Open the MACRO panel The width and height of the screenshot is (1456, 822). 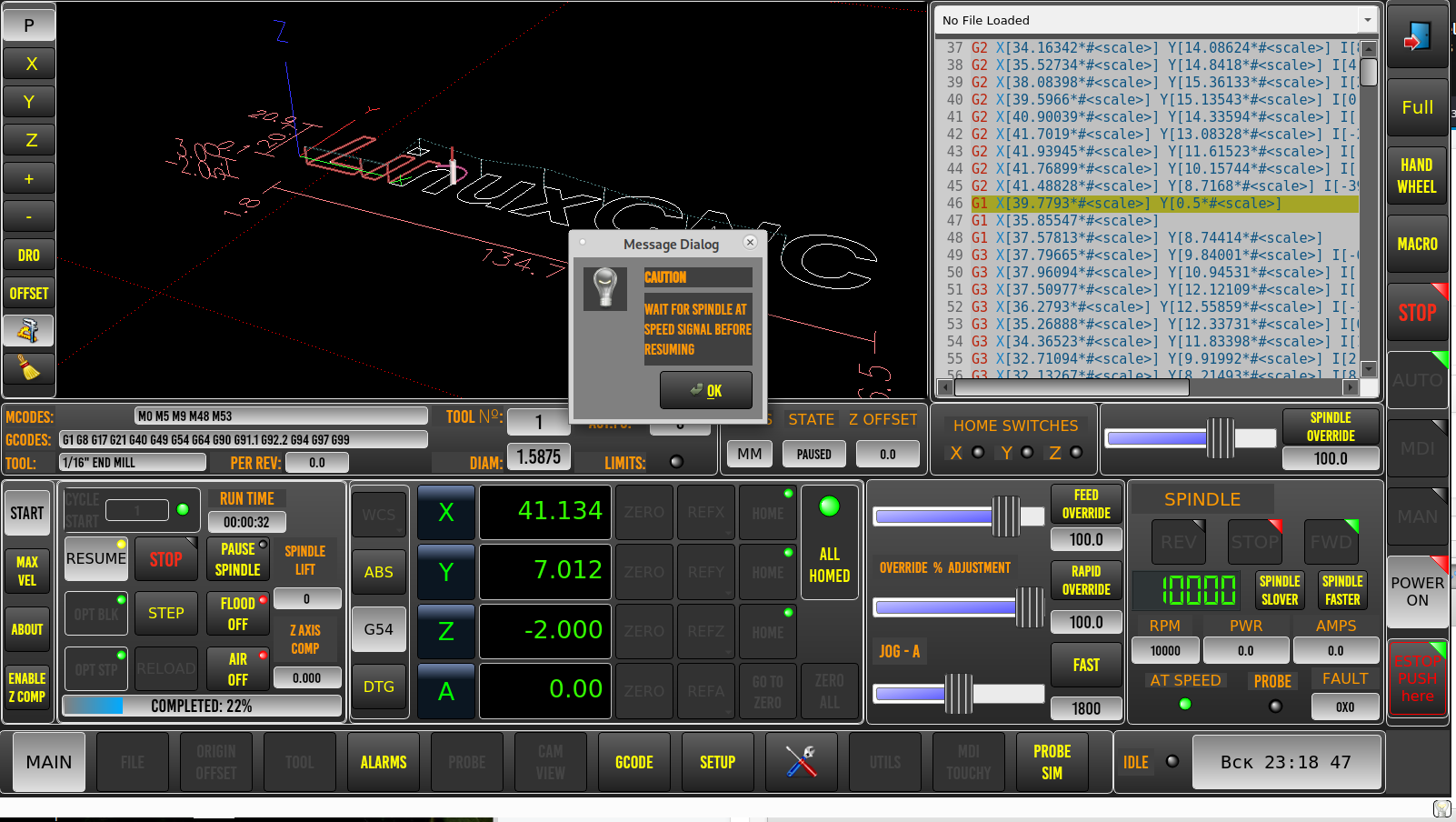click(1417, 244)
